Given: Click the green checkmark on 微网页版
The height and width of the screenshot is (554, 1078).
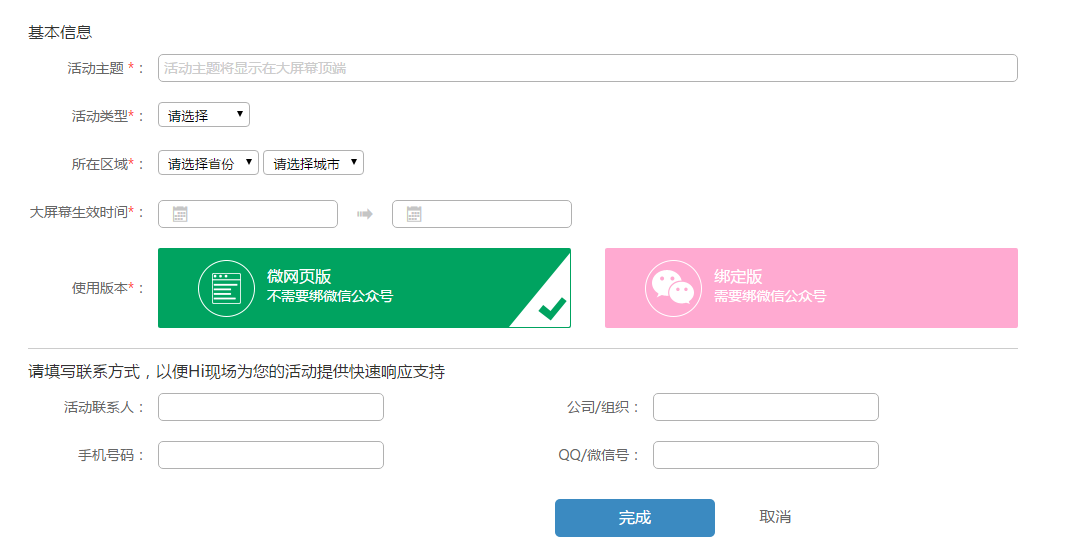Looking at the screenshot, I should pos(552,309).
